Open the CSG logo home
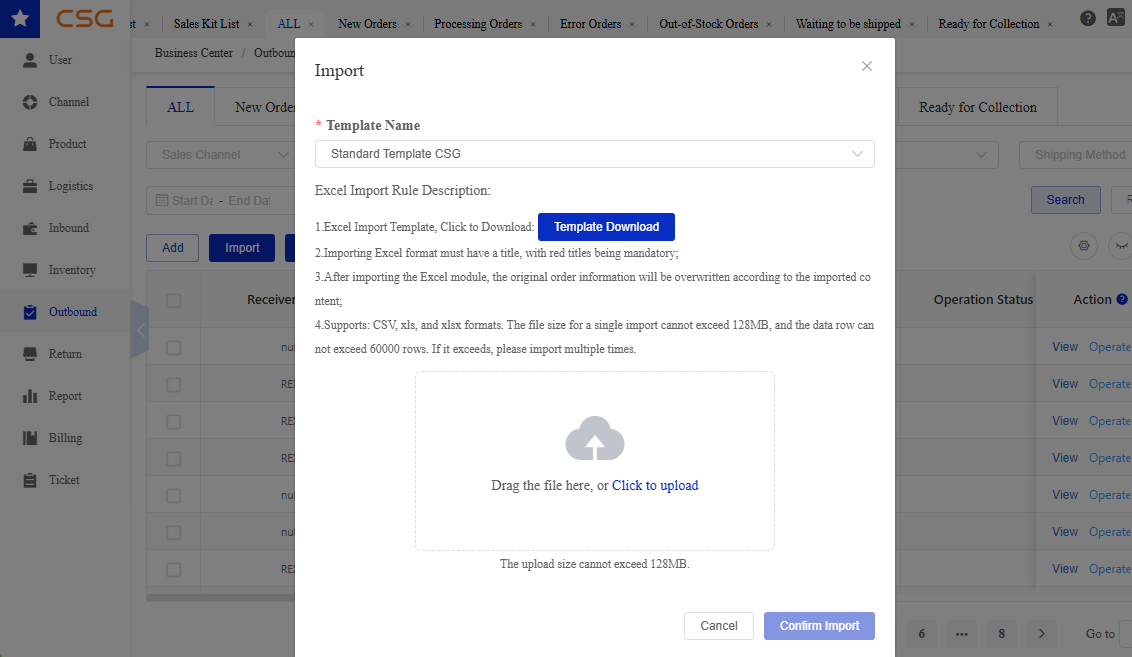 [x=84, y=18]
